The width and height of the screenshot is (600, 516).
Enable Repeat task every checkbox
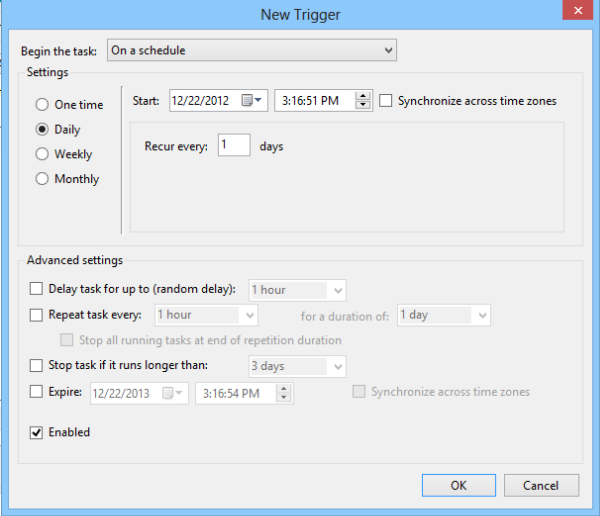(36, 315)
